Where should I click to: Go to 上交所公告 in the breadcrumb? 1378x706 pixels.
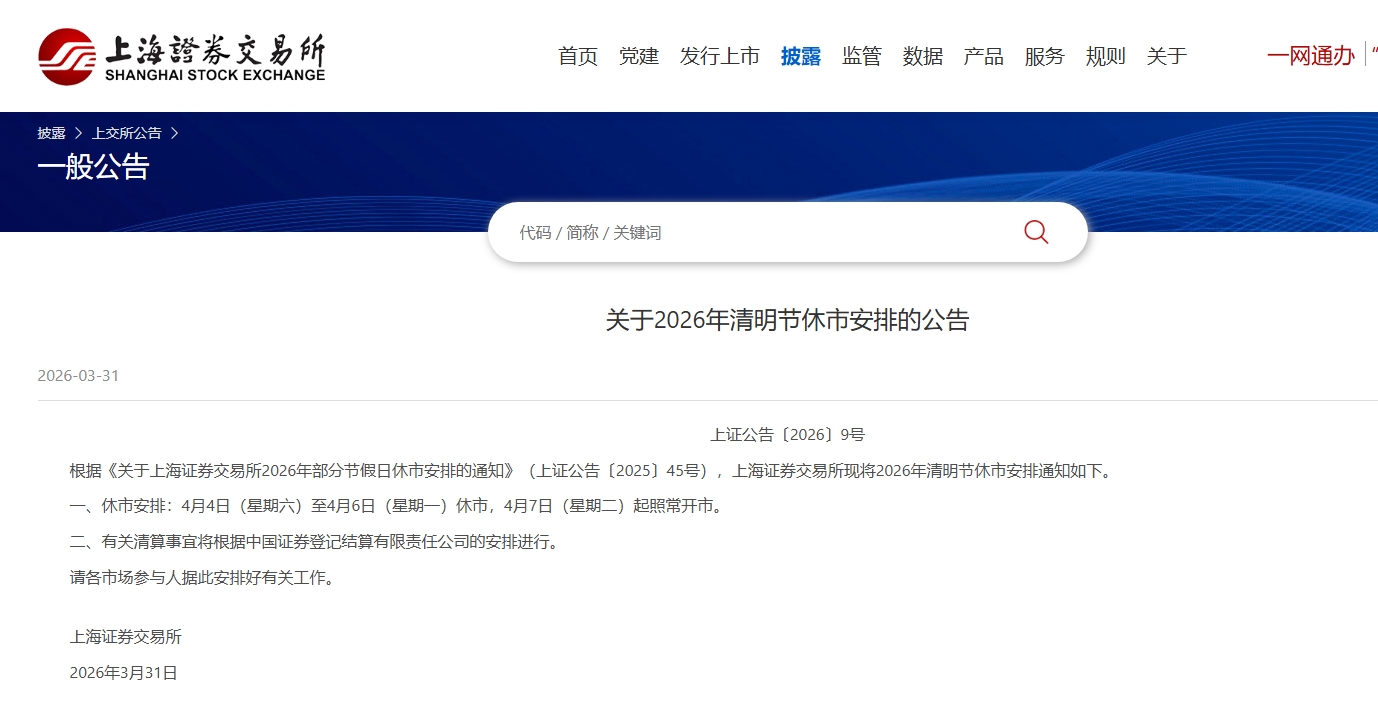127,133
